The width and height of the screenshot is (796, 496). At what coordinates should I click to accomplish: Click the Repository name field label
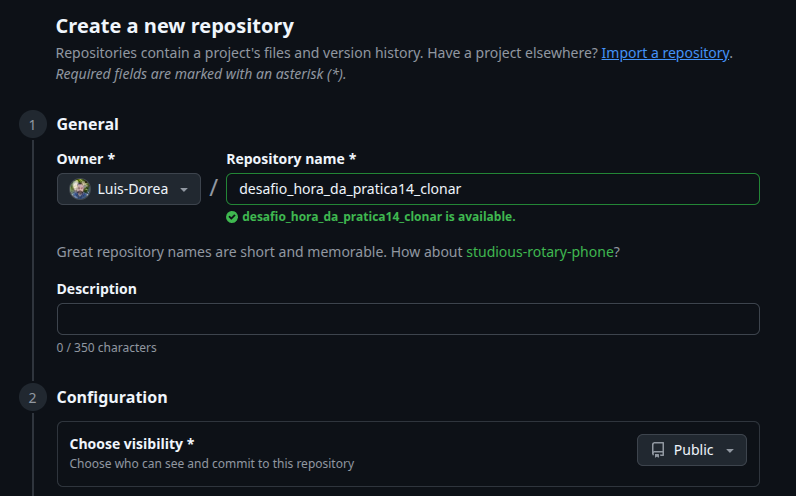click(x=291, y=159)
